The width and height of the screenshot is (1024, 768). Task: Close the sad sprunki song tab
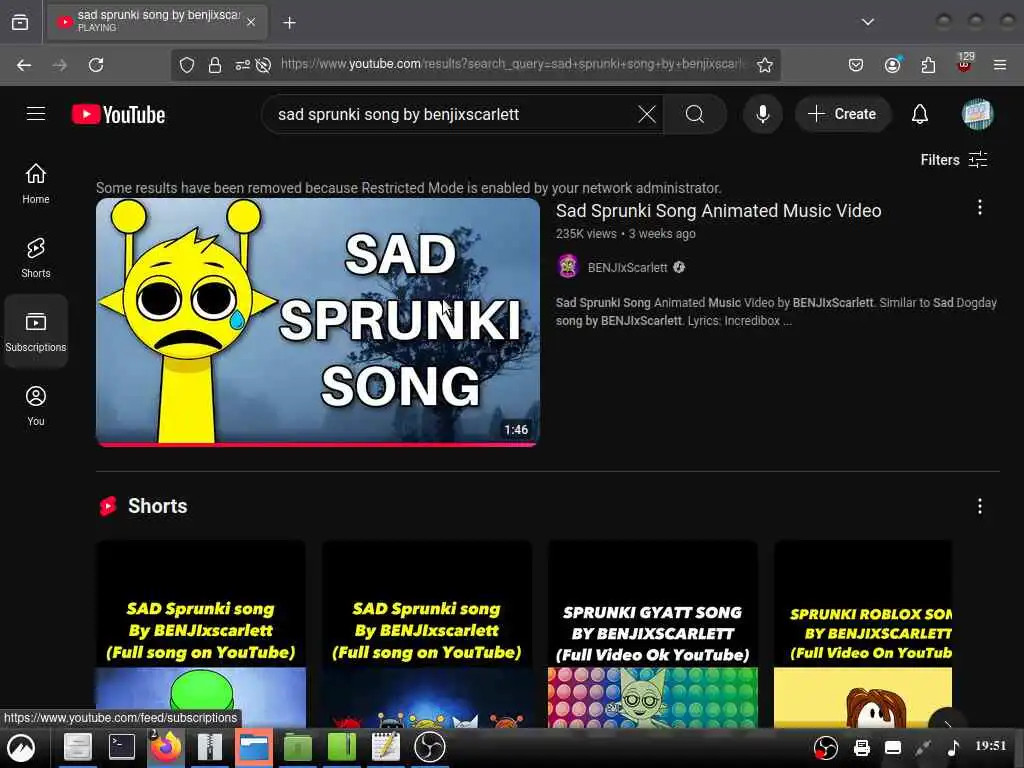251,22
